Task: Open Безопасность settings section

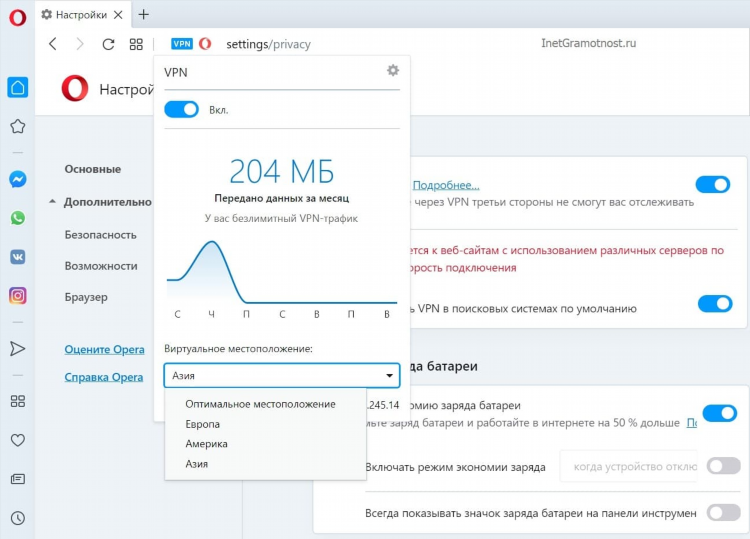Action: pyautogui.click(x=100, y=235)
